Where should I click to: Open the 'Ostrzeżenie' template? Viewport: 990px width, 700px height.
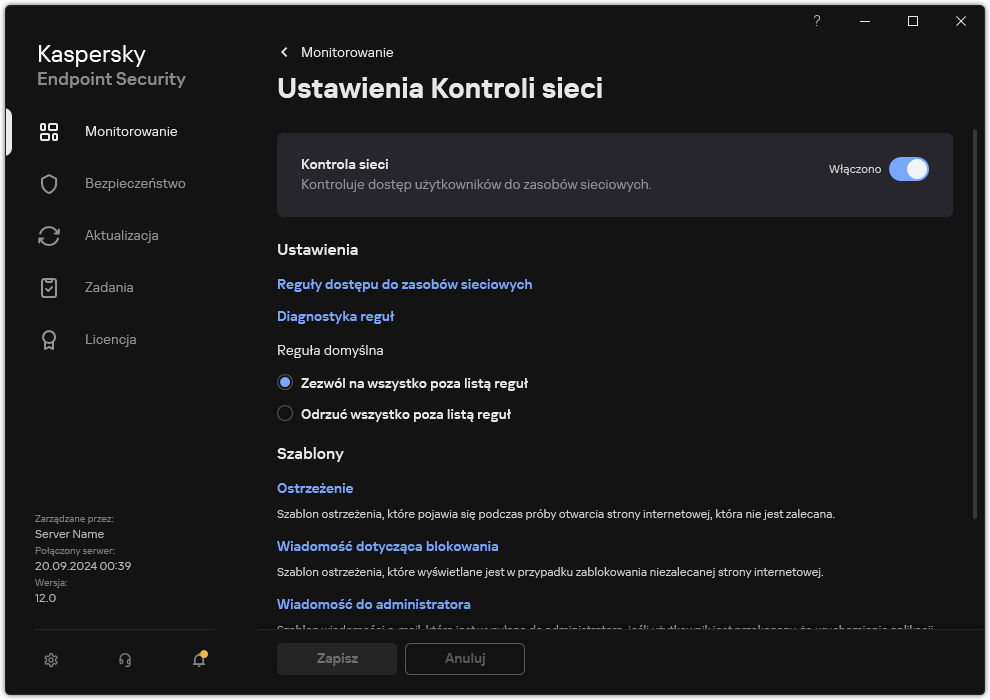click(314, 487)
